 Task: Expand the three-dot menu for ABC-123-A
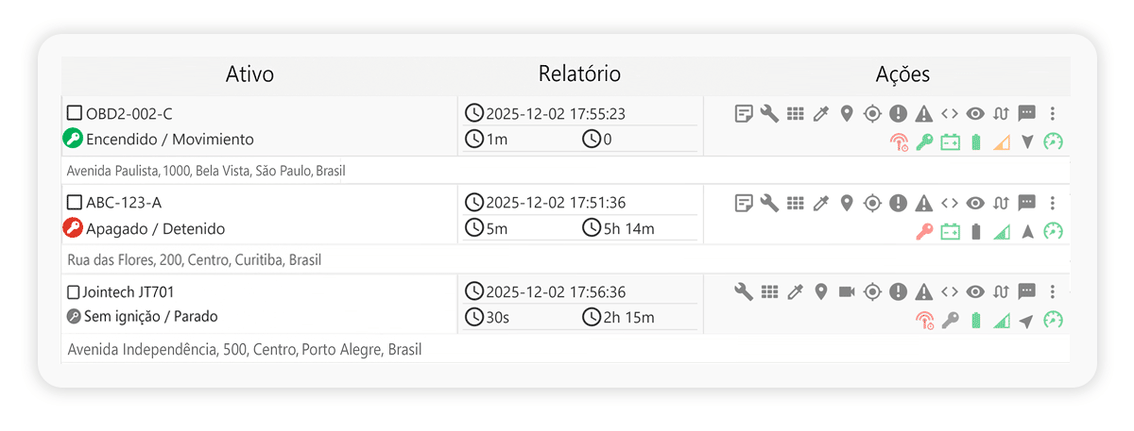(1053, 203)
